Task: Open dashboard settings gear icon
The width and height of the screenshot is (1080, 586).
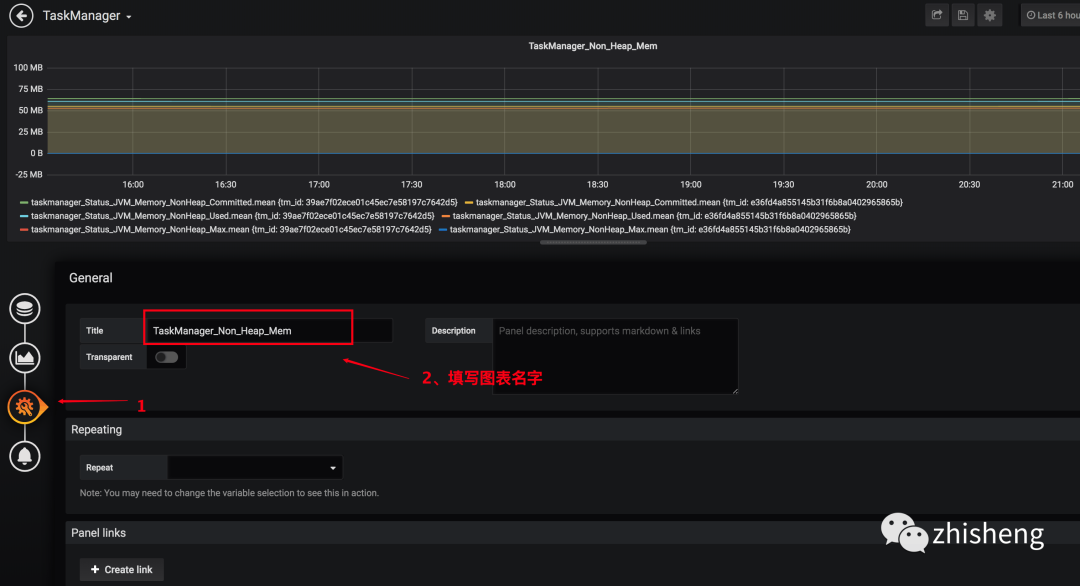Action: coord(990,15)
